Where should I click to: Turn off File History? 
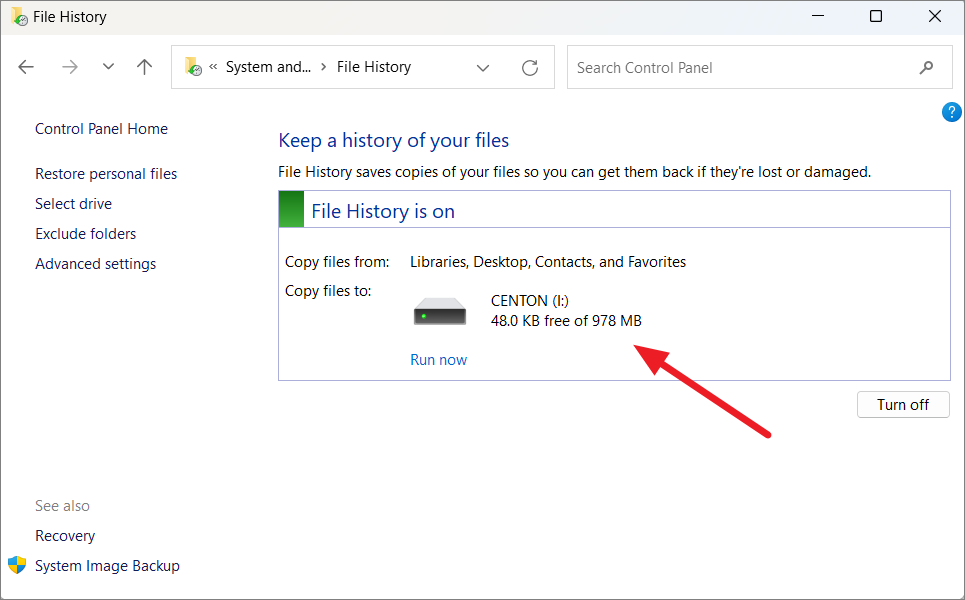(x=902, y=404)
